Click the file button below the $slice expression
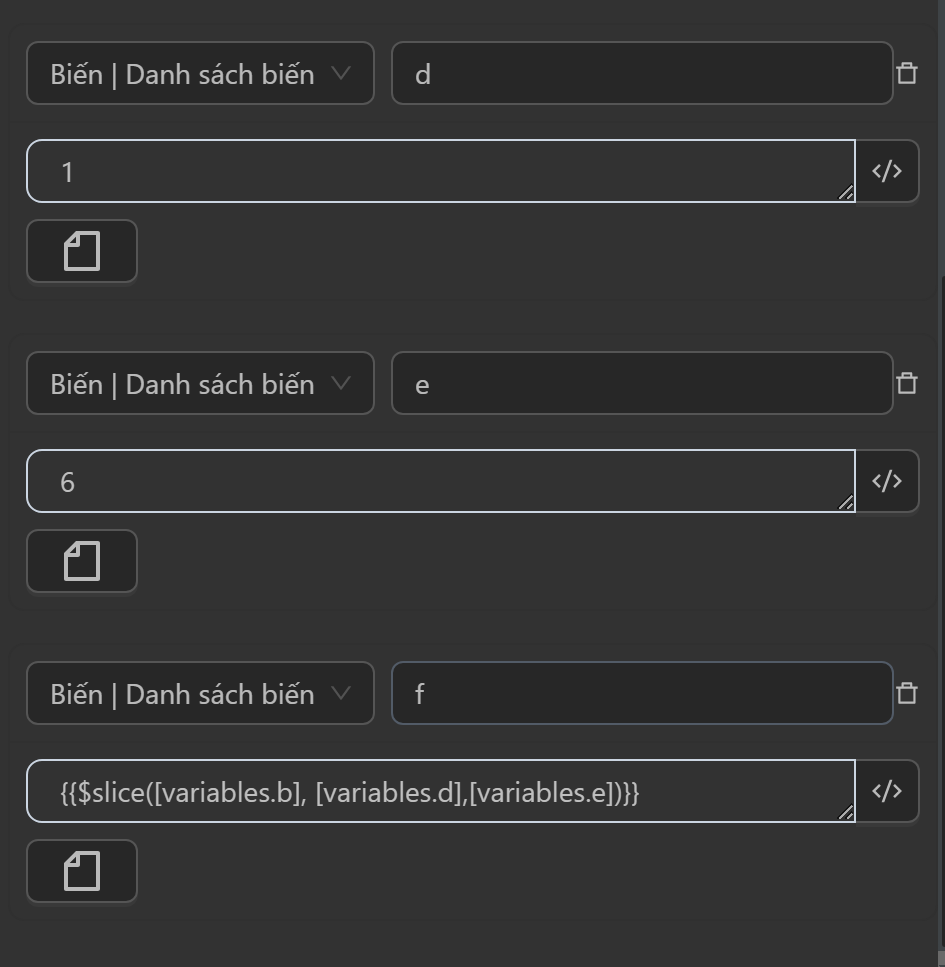Screen dimensions: 945x967 82,871
